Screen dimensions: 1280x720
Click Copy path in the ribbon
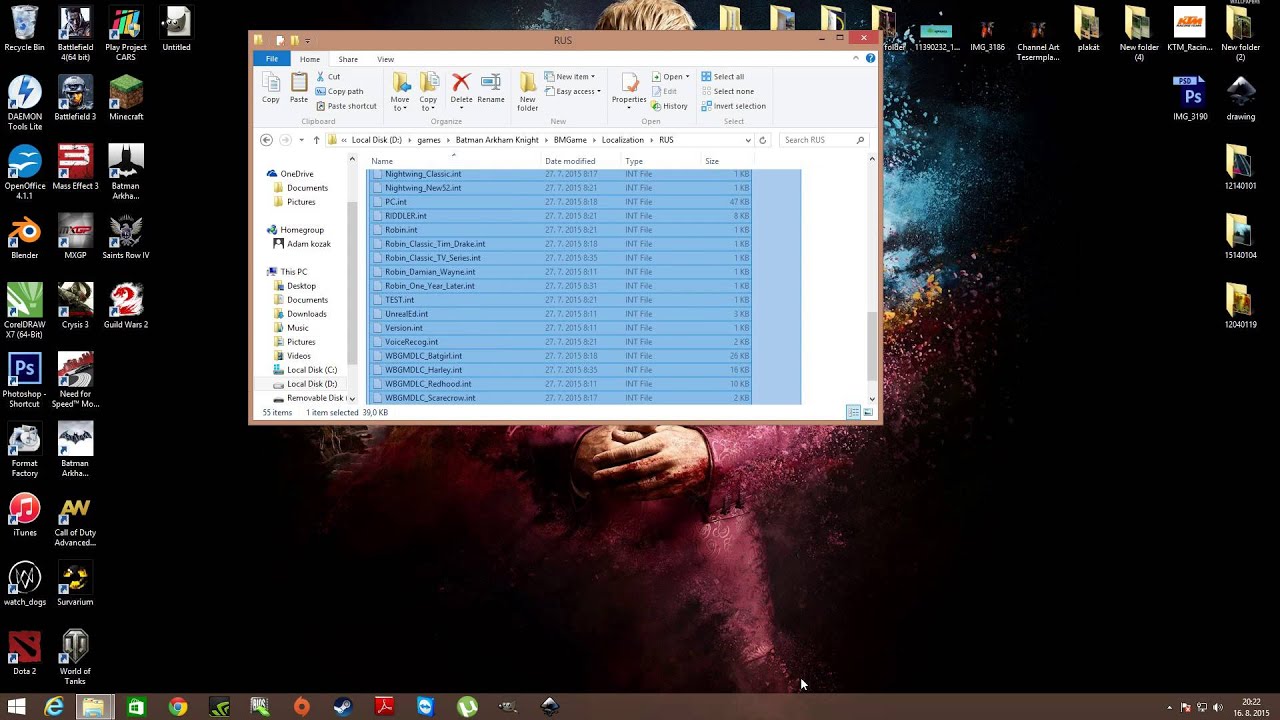339,91
